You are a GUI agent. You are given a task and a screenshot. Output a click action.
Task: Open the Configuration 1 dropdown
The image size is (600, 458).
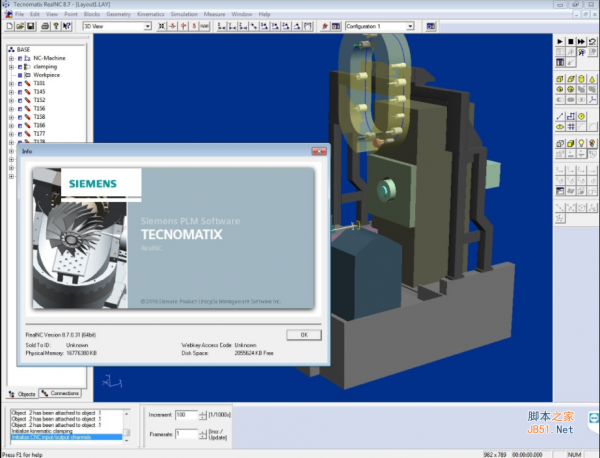pyautogui.click(x=410, y=26)
